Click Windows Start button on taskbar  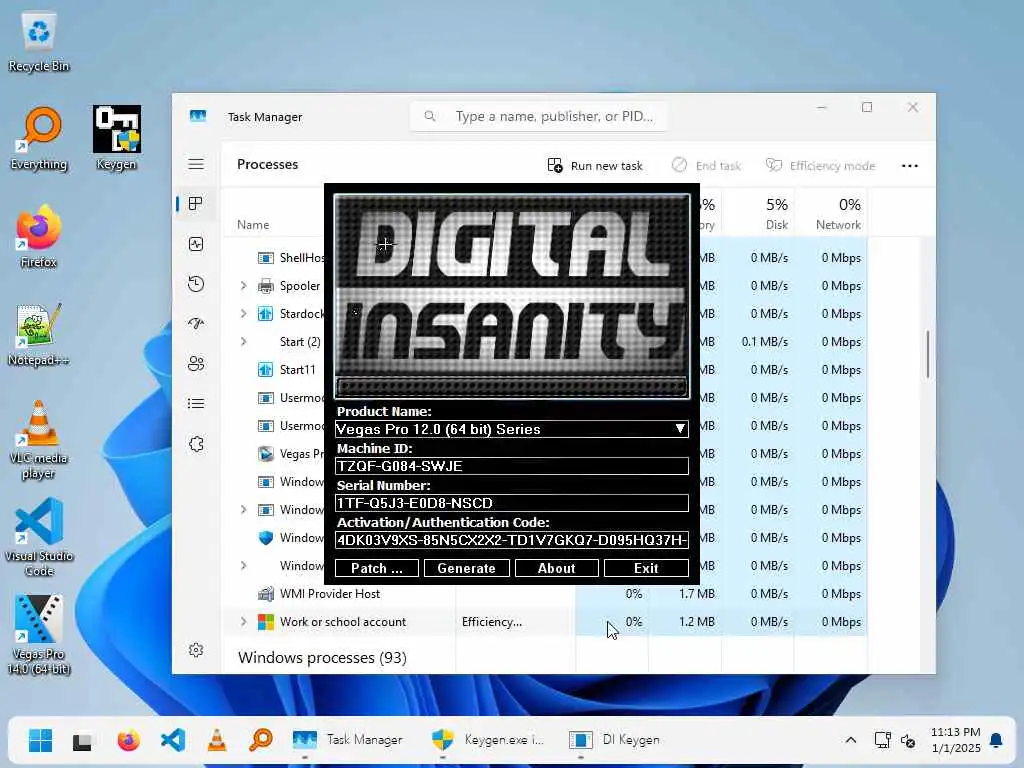click(x=40, y=740)
